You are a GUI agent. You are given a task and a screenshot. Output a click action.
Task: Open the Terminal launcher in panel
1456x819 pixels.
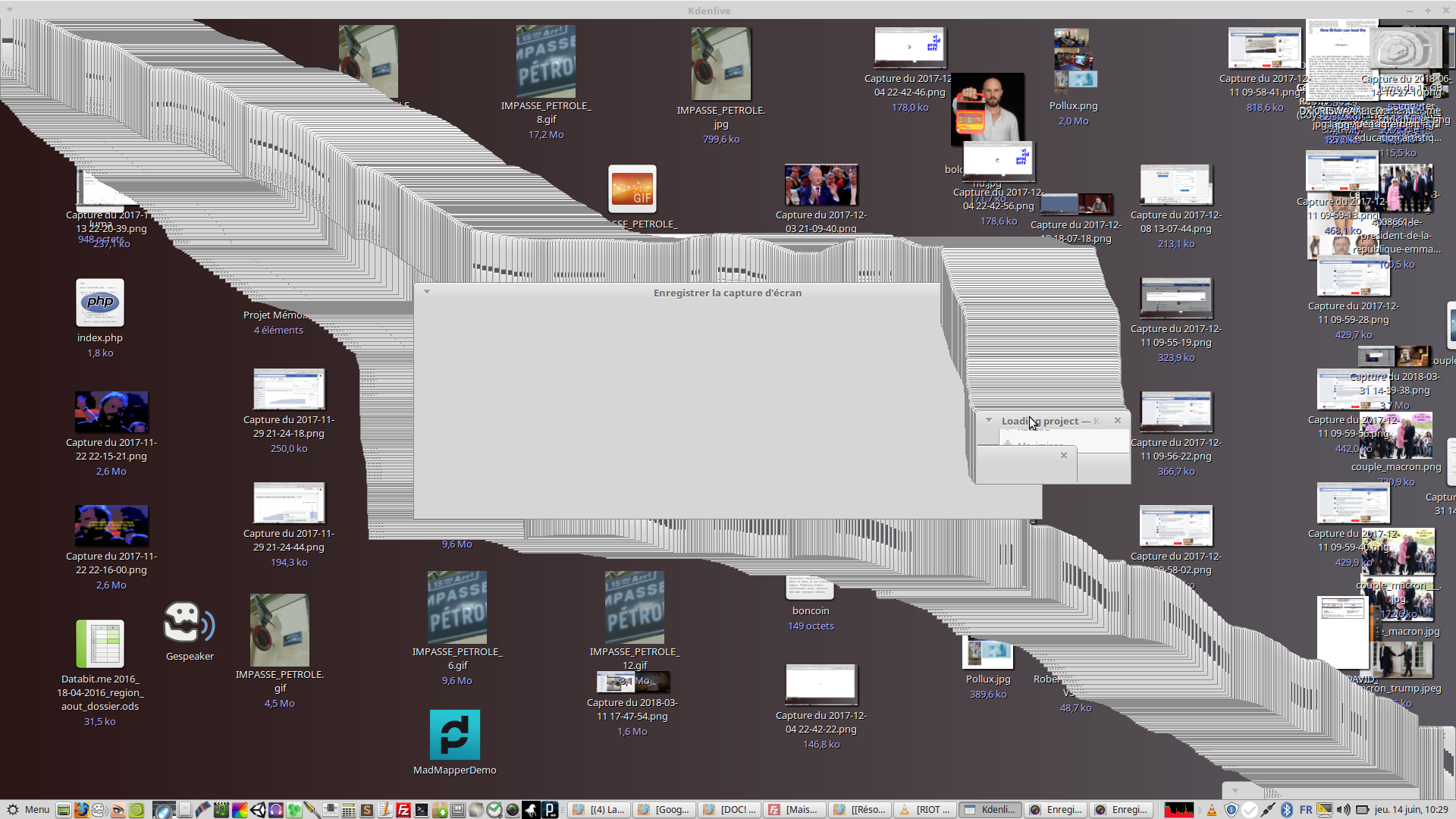click(x=422, y=810)
